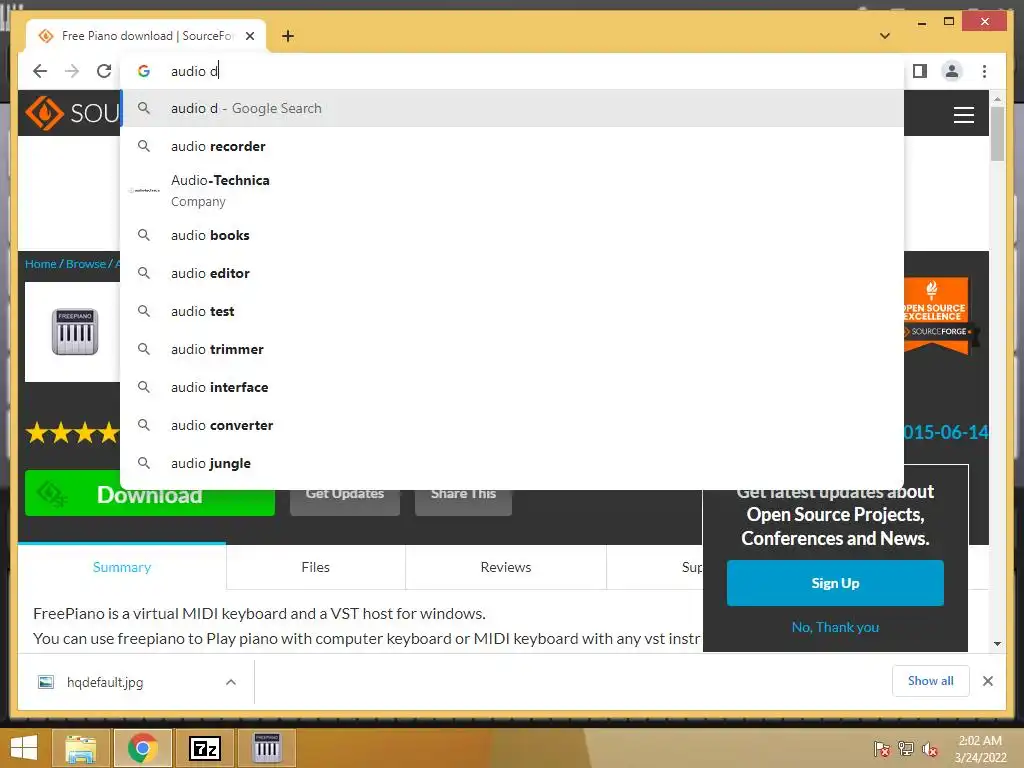Viewport: 1024px width, 768px height.
Task: Open FreePiano from the taskbar
Action: point(266,748)
